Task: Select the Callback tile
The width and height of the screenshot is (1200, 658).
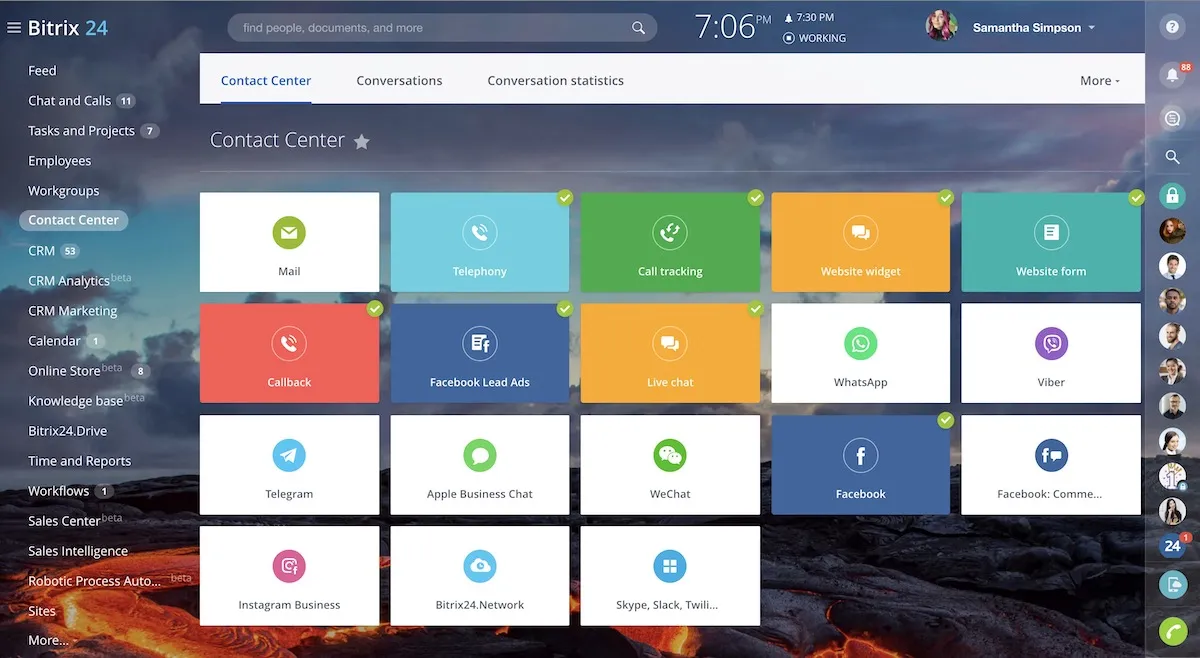Action: (x=290, y=353)
